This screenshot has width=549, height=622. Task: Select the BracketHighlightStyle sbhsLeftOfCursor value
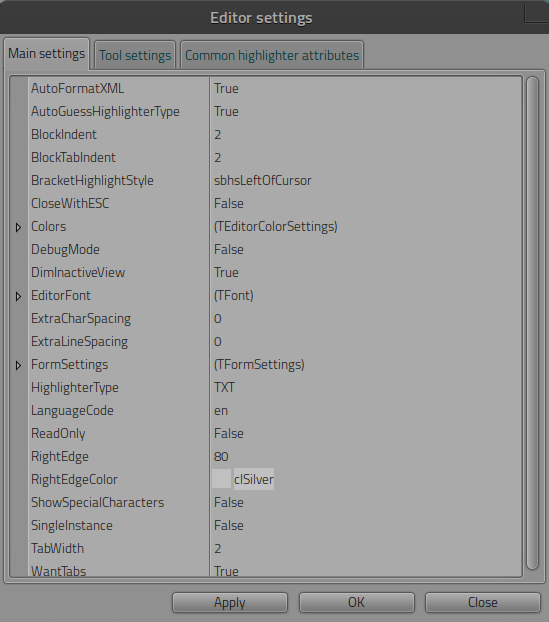tap(263, 180)
